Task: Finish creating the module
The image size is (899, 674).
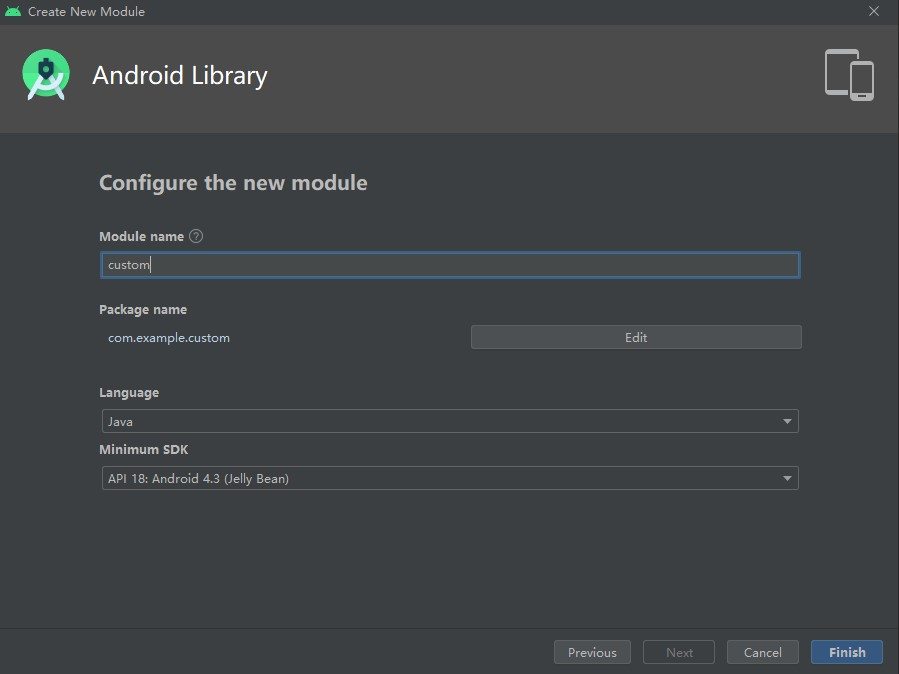Action: click(847, 652)
